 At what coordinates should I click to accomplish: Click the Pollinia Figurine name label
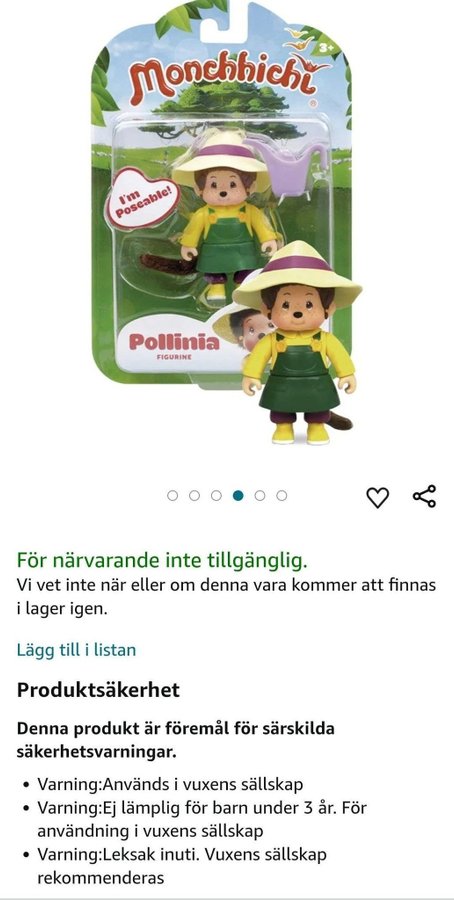(x=174, y=346)
